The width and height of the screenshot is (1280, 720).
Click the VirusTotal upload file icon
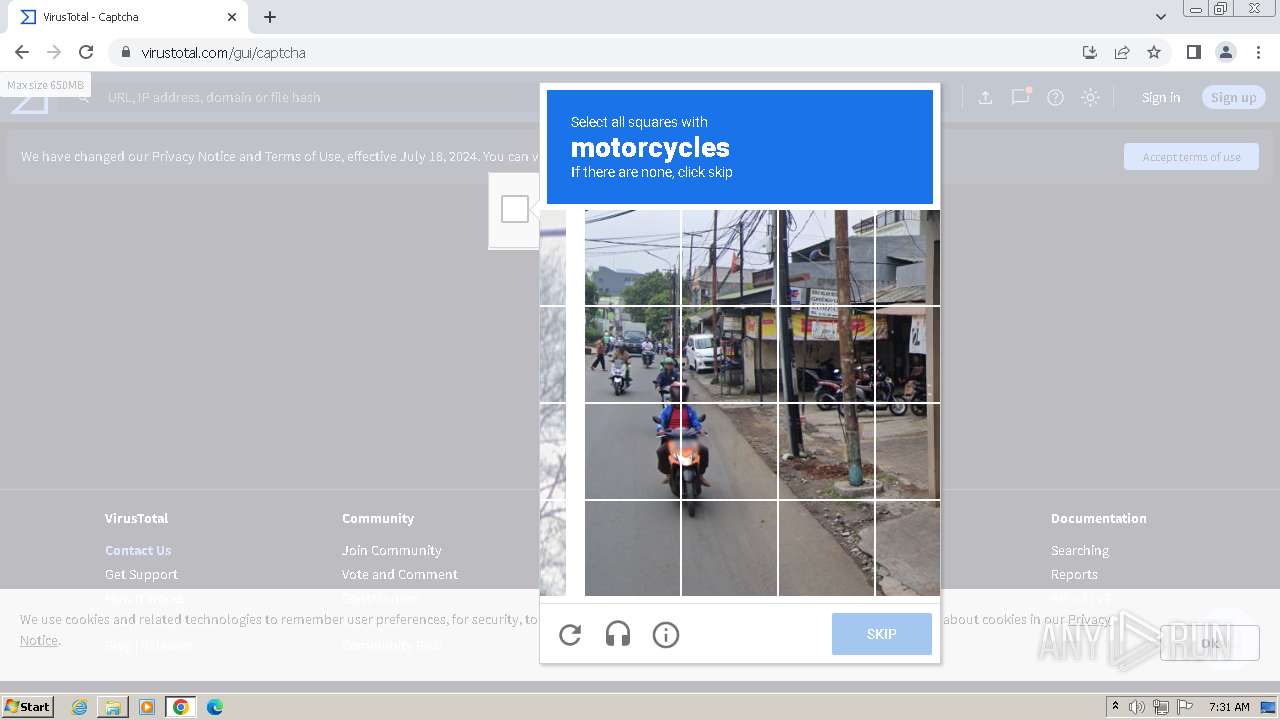coord(985,97)
